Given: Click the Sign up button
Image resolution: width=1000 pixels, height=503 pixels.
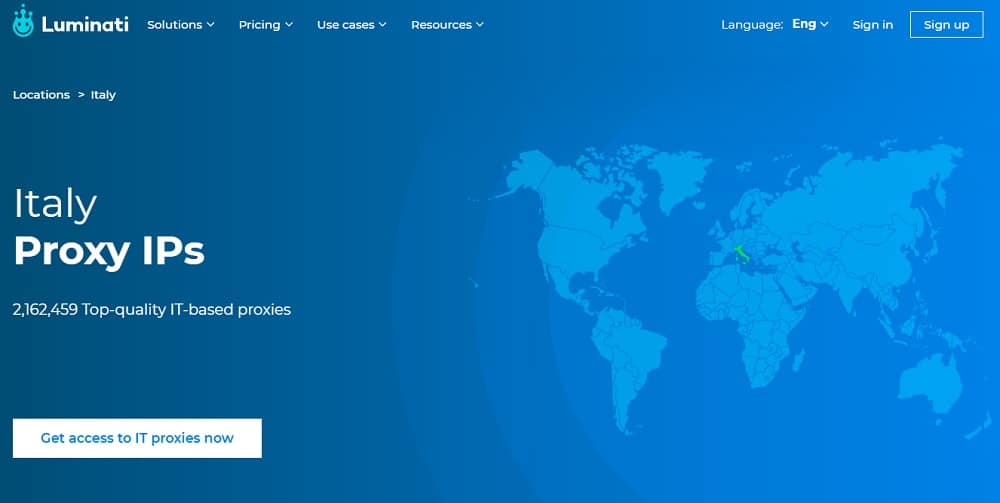Looking at the screenshot, I should tap(946, 25).
